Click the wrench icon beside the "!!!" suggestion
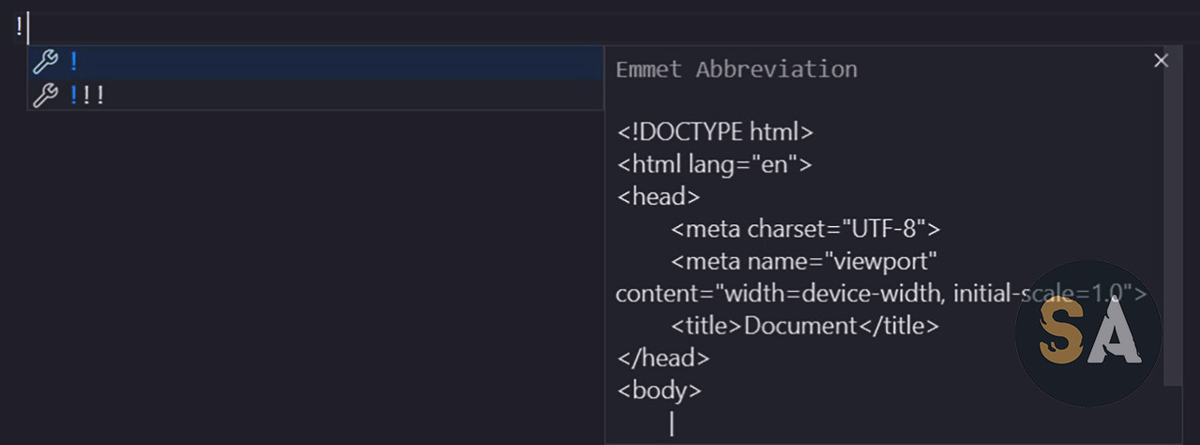 click(45, 95)
